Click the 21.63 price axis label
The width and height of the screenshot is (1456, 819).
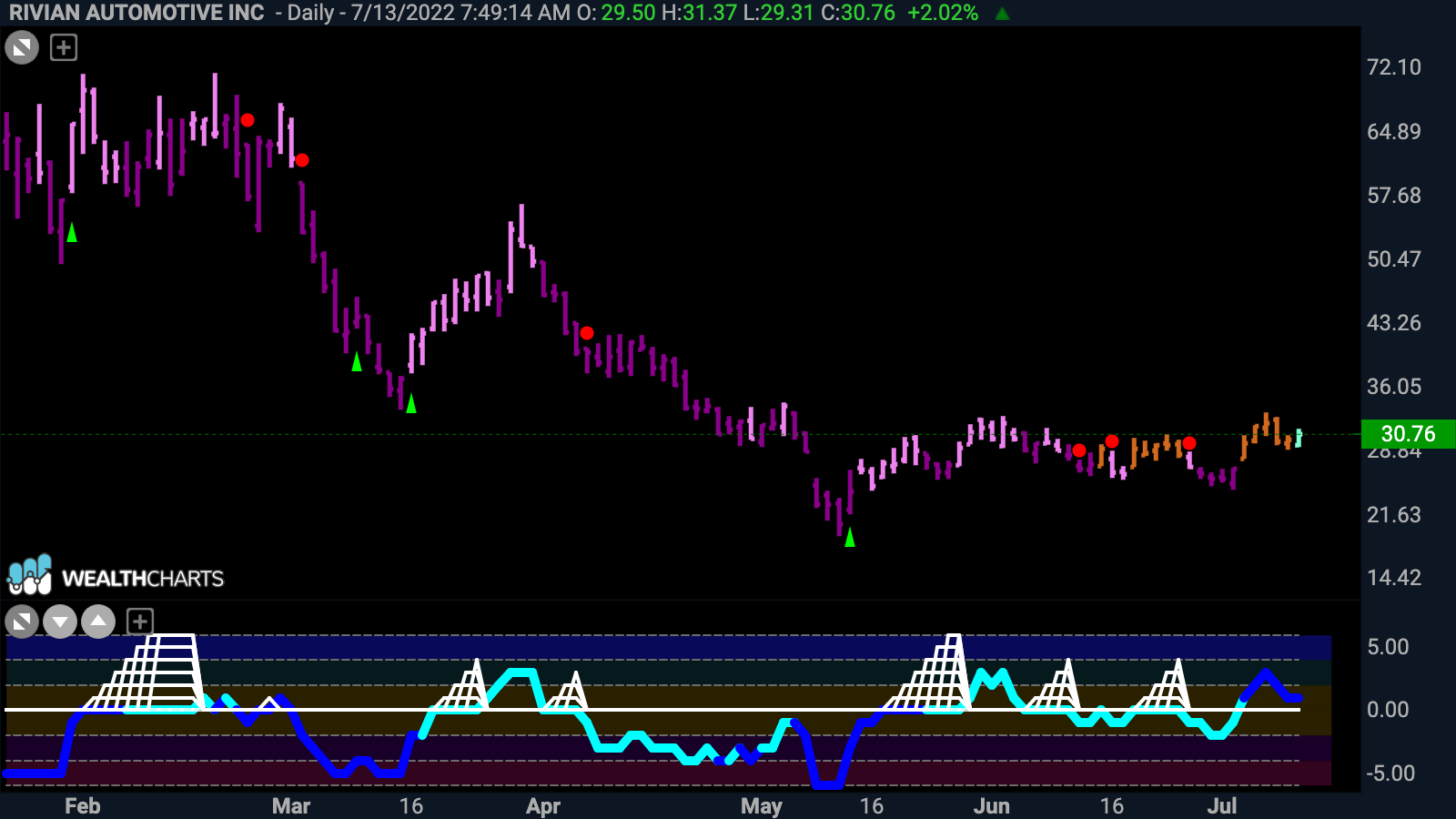click(x=1393, y=515)
